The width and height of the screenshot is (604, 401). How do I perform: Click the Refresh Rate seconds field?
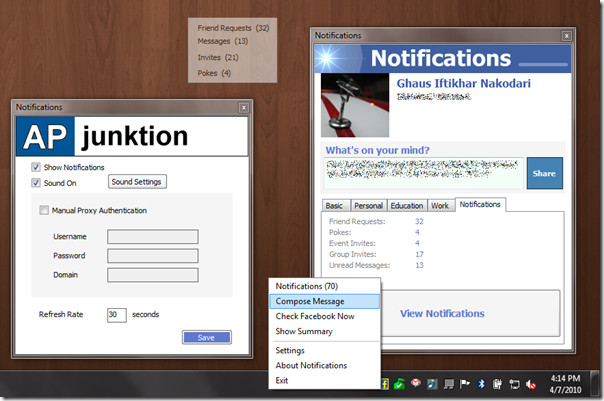click(x=117, y=315)
